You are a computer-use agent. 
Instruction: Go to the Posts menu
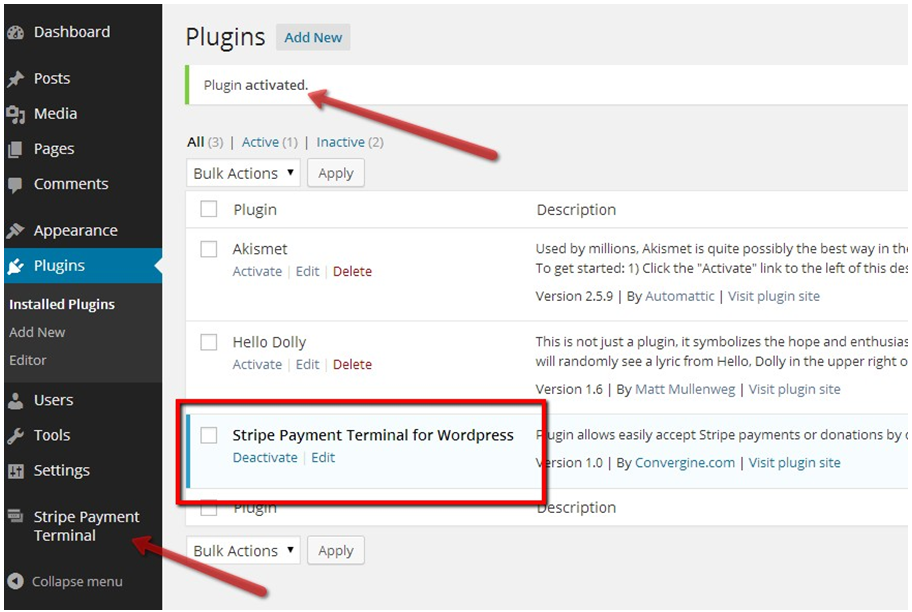(52, 79)
